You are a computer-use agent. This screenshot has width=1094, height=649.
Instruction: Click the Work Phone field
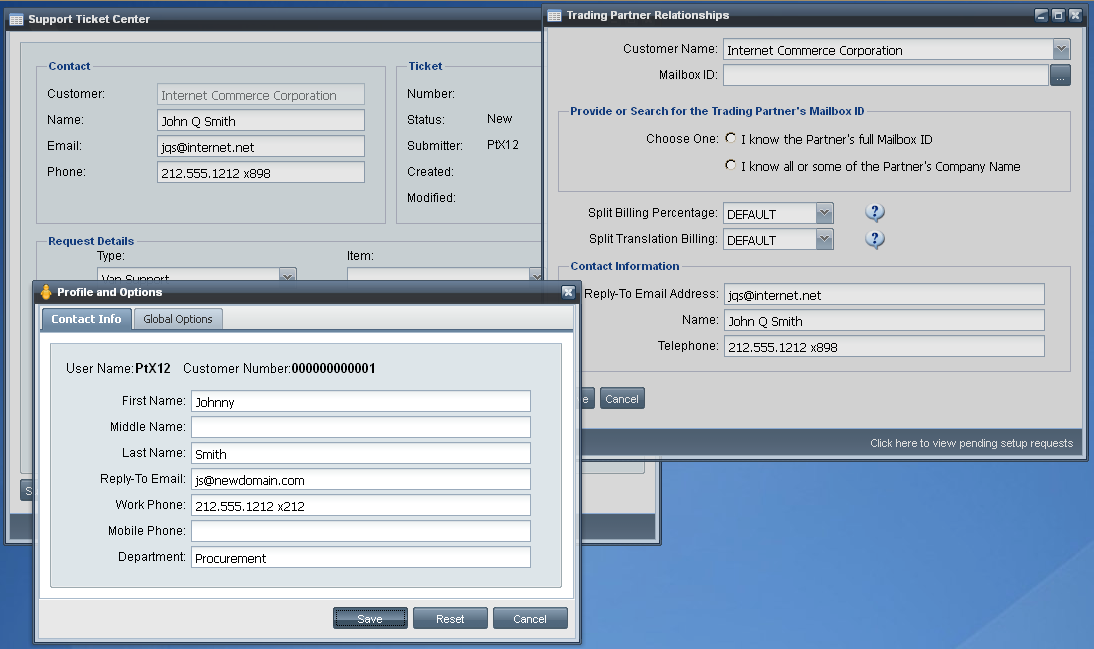361,505
